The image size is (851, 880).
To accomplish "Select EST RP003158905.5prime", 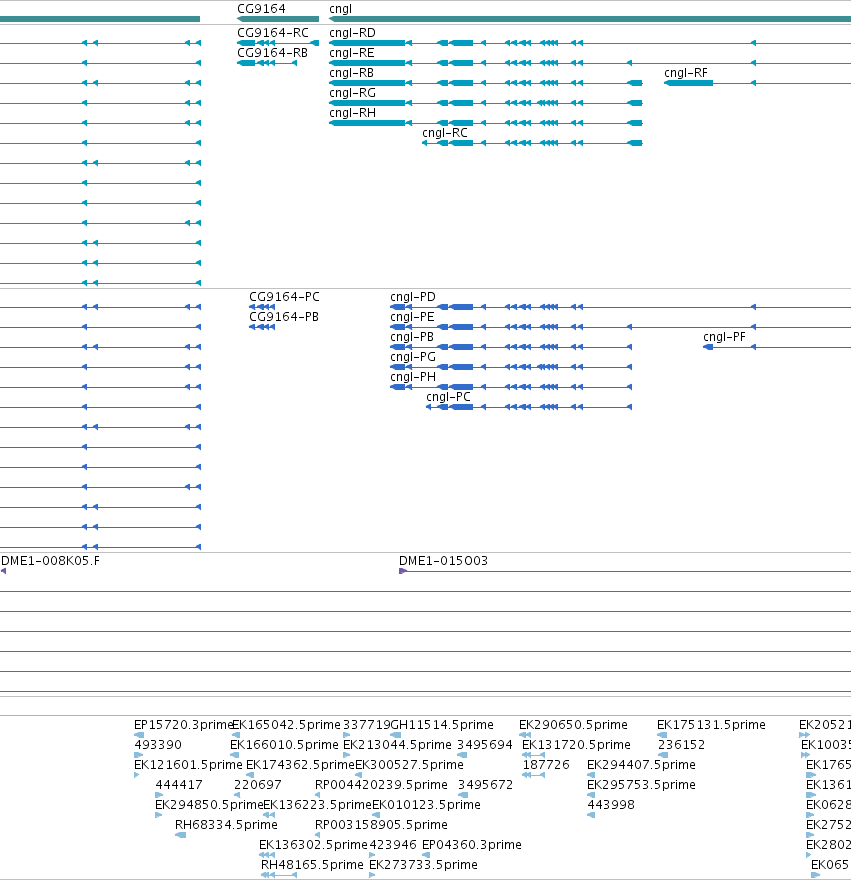I will point(381,825).
